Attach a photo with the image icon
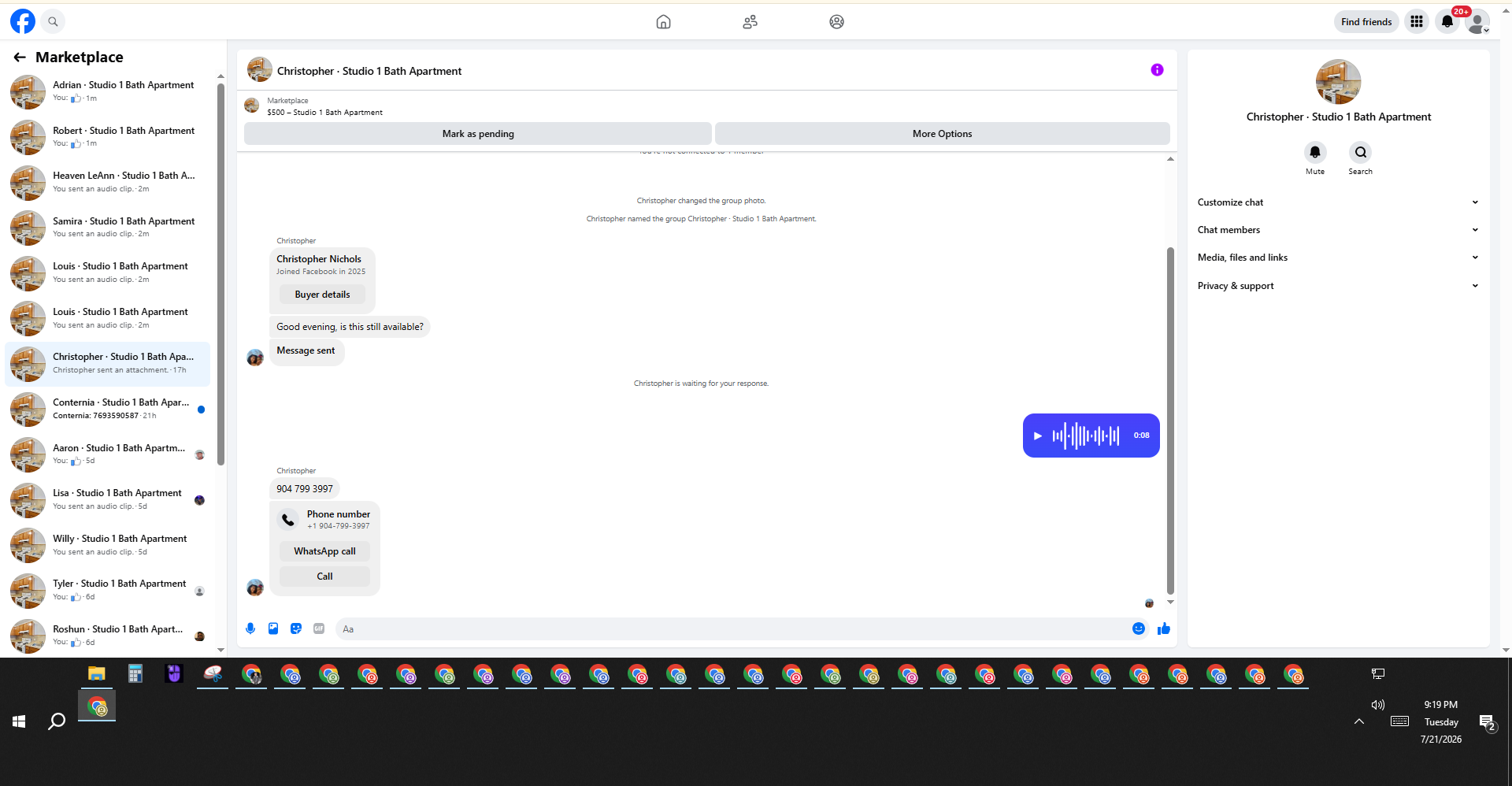 click(x=273, y=628)
